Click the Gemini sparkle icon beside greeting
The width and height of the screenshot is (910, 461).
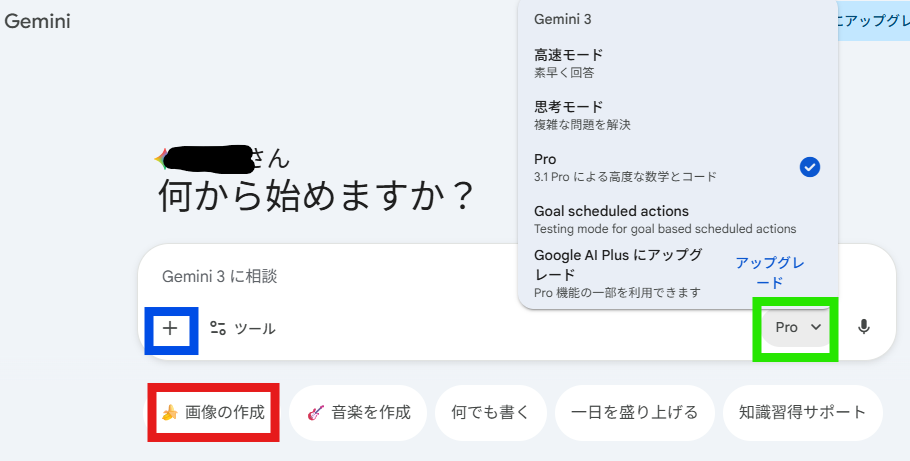tap(161, 157)
